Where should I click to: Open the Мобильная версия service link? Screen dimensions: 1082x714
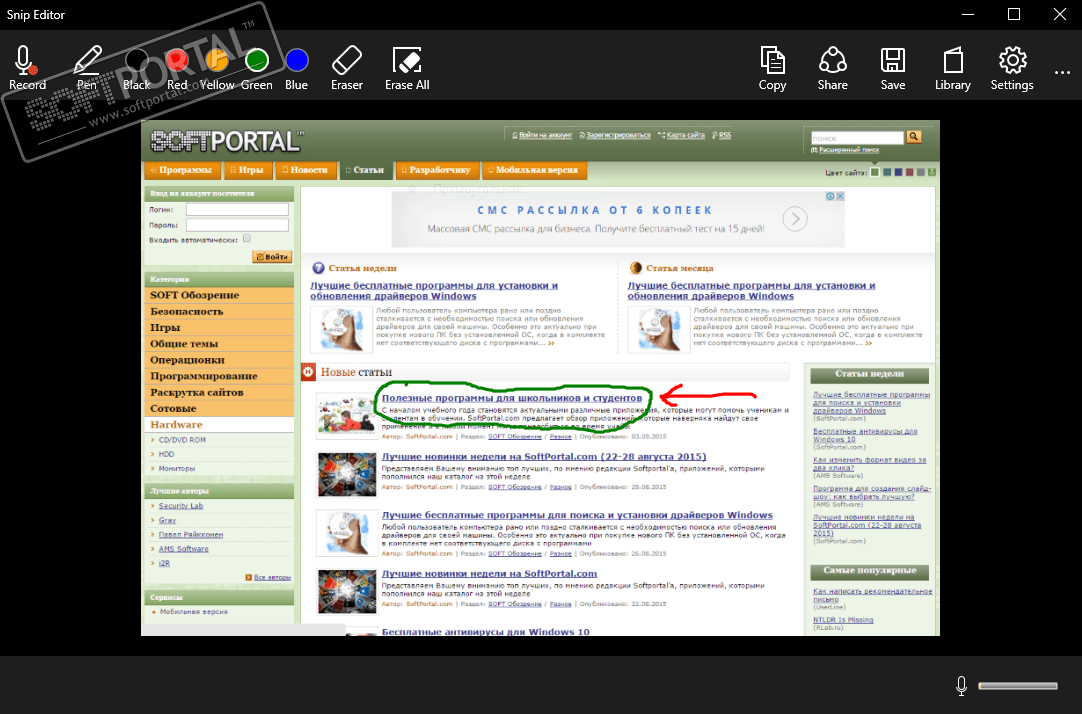coord(193,612)
